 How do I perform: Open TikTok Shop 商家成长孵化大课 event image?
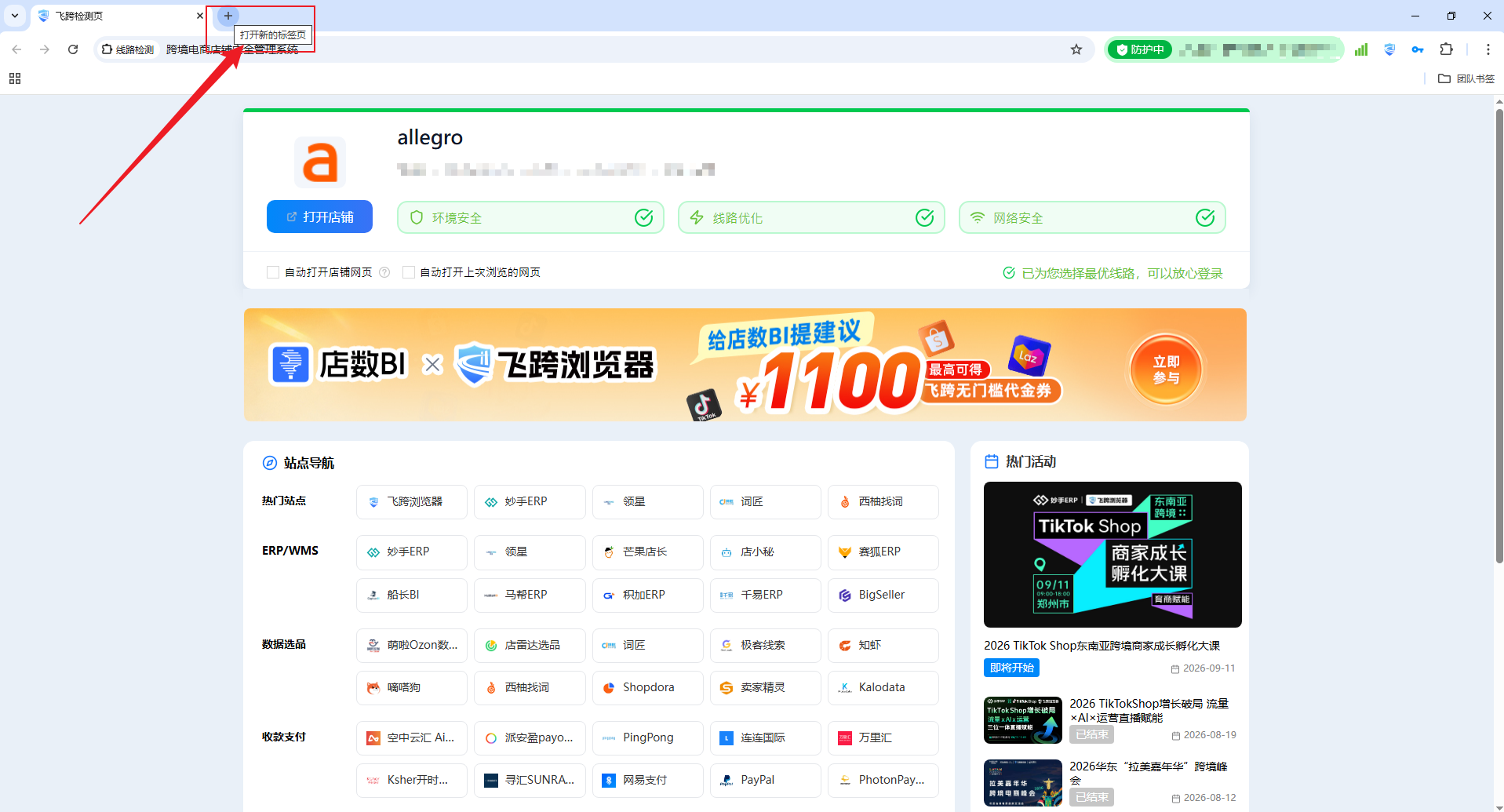(1113, 555)
